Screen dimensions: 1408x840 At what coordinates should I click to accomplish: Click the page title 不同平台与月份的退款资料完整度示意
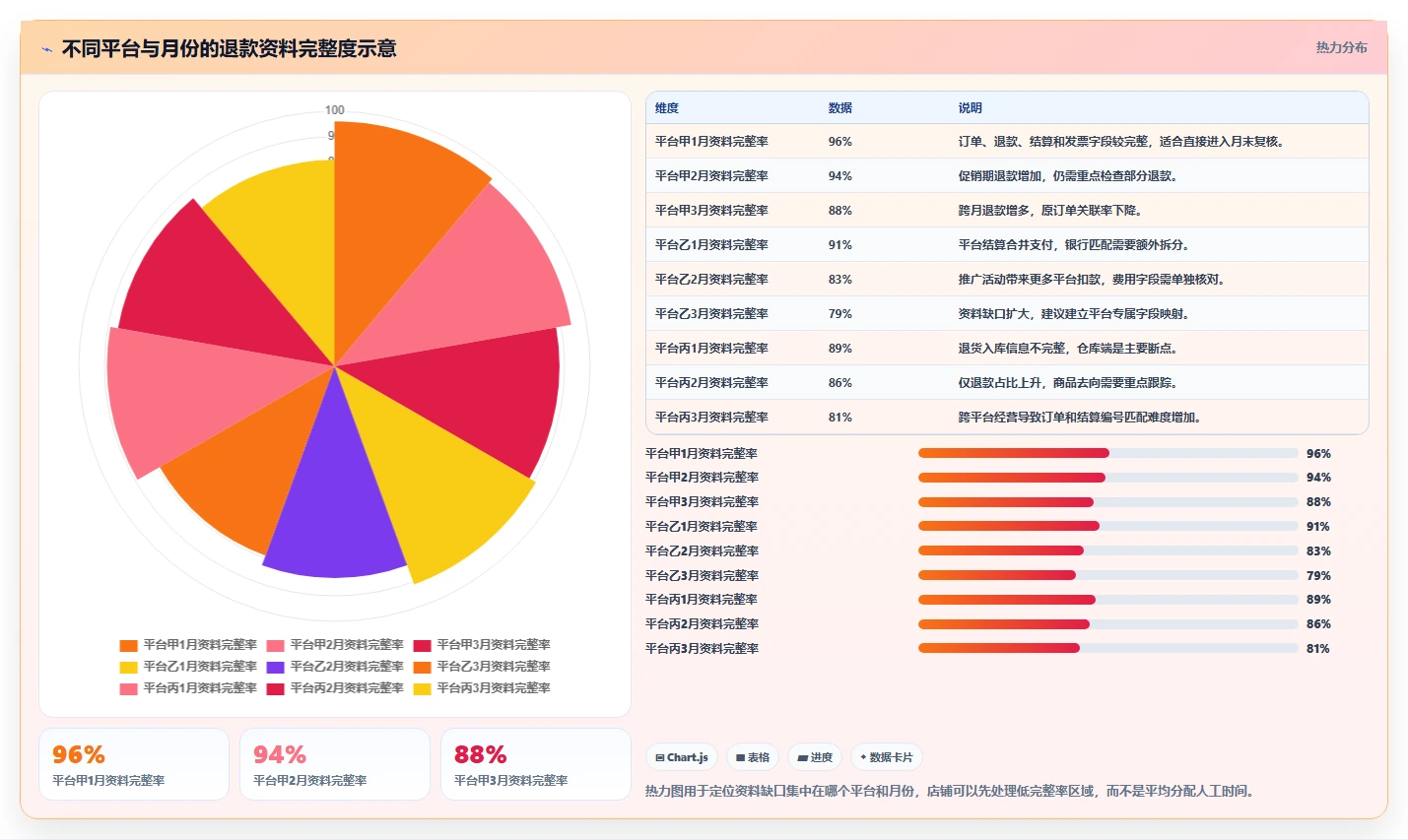[229, 48]
